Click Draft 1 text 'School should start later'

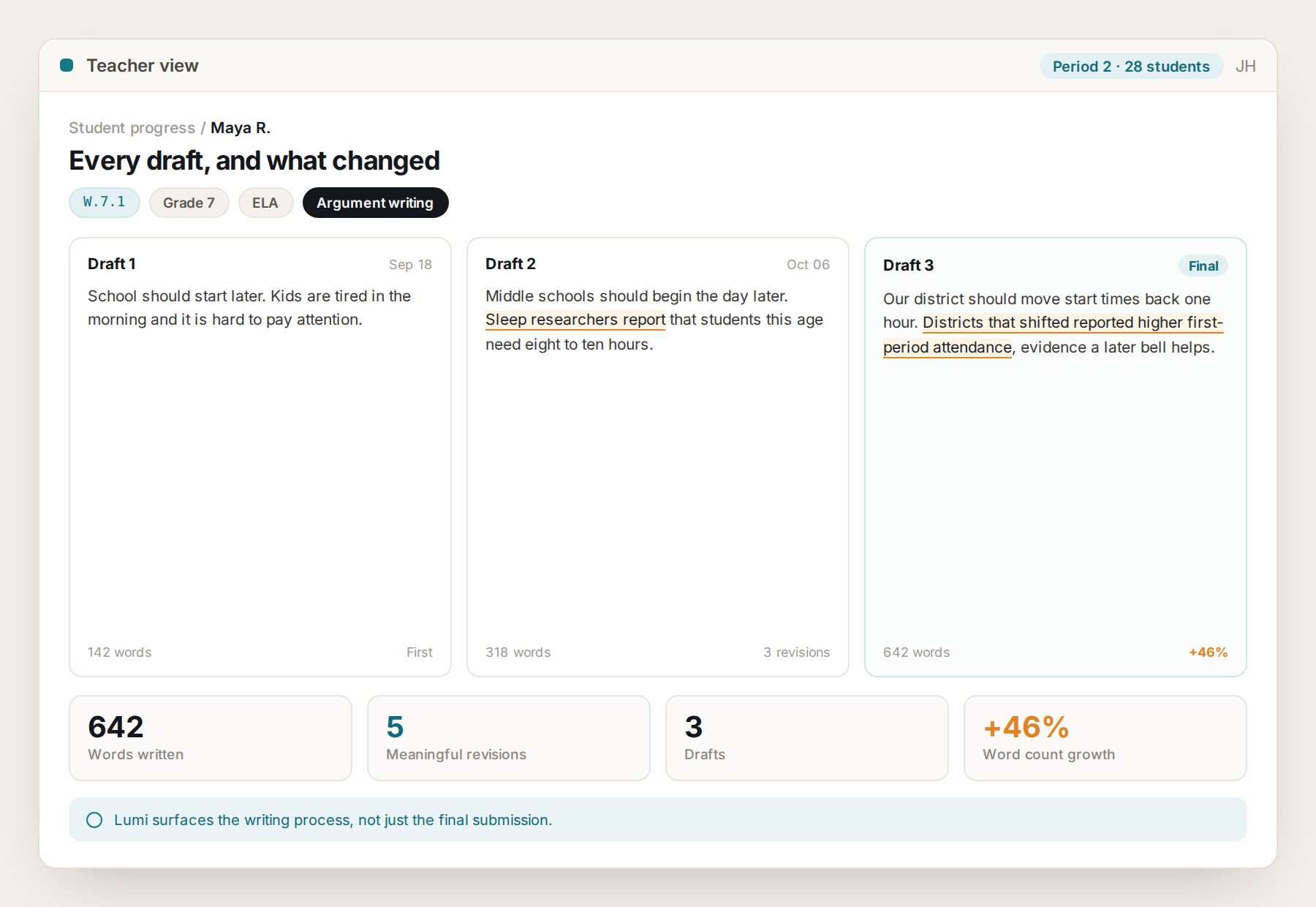click(x=177, y=296)
